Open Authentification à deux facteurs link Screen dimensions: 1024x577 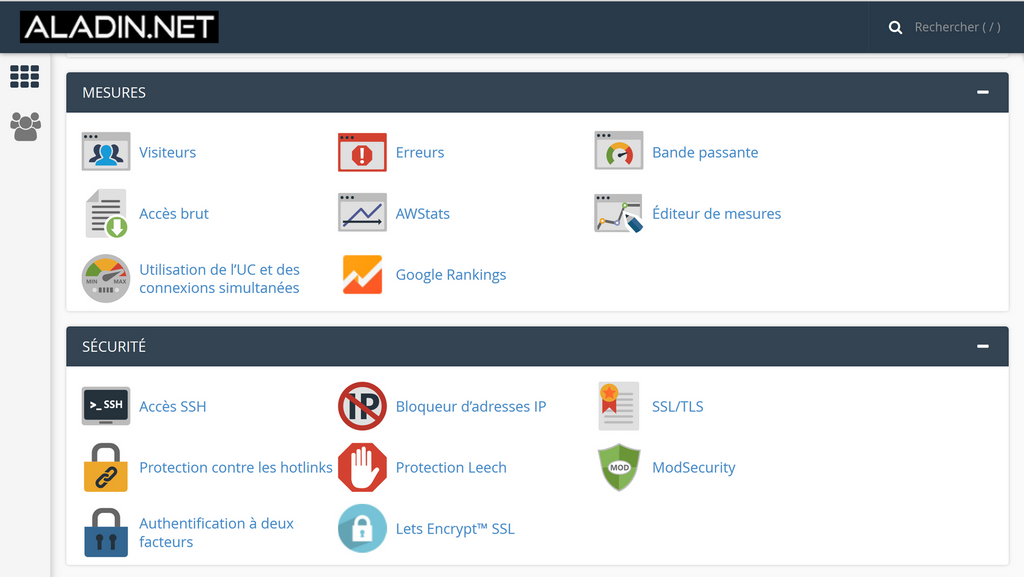(x=216, y=532)
